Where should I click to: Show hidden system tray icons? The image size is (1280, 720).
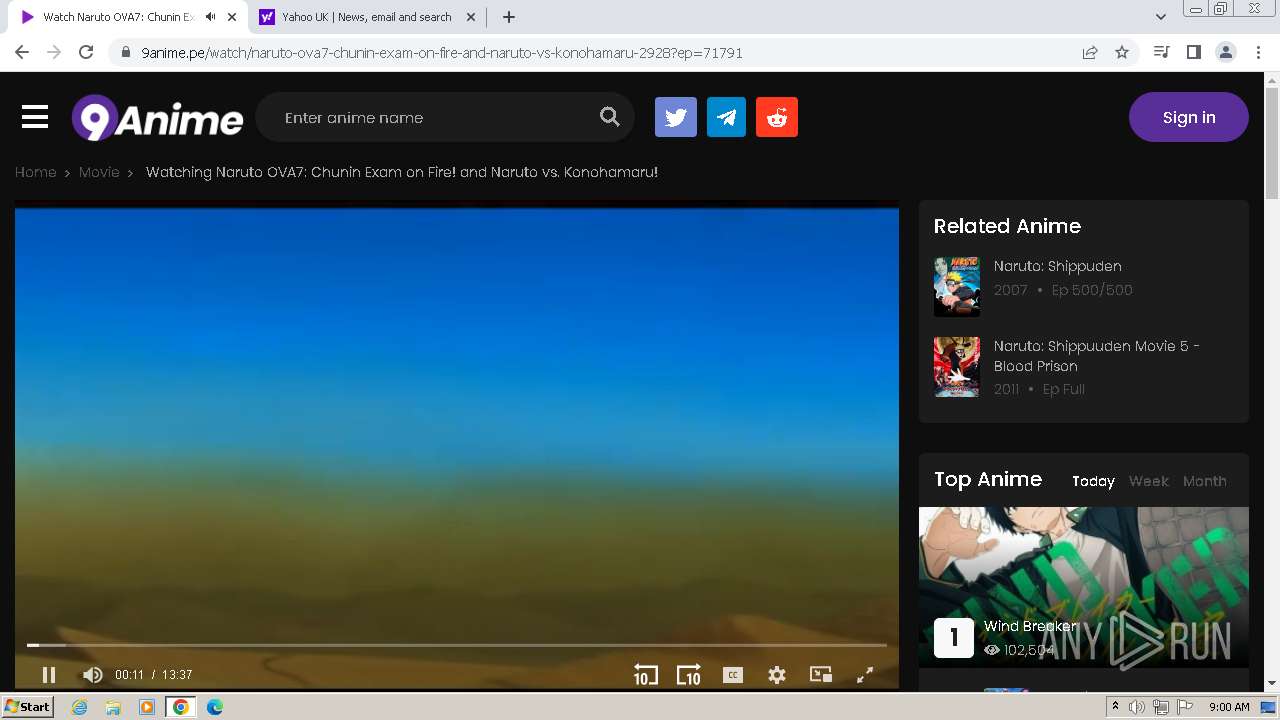coord(1115,707)
